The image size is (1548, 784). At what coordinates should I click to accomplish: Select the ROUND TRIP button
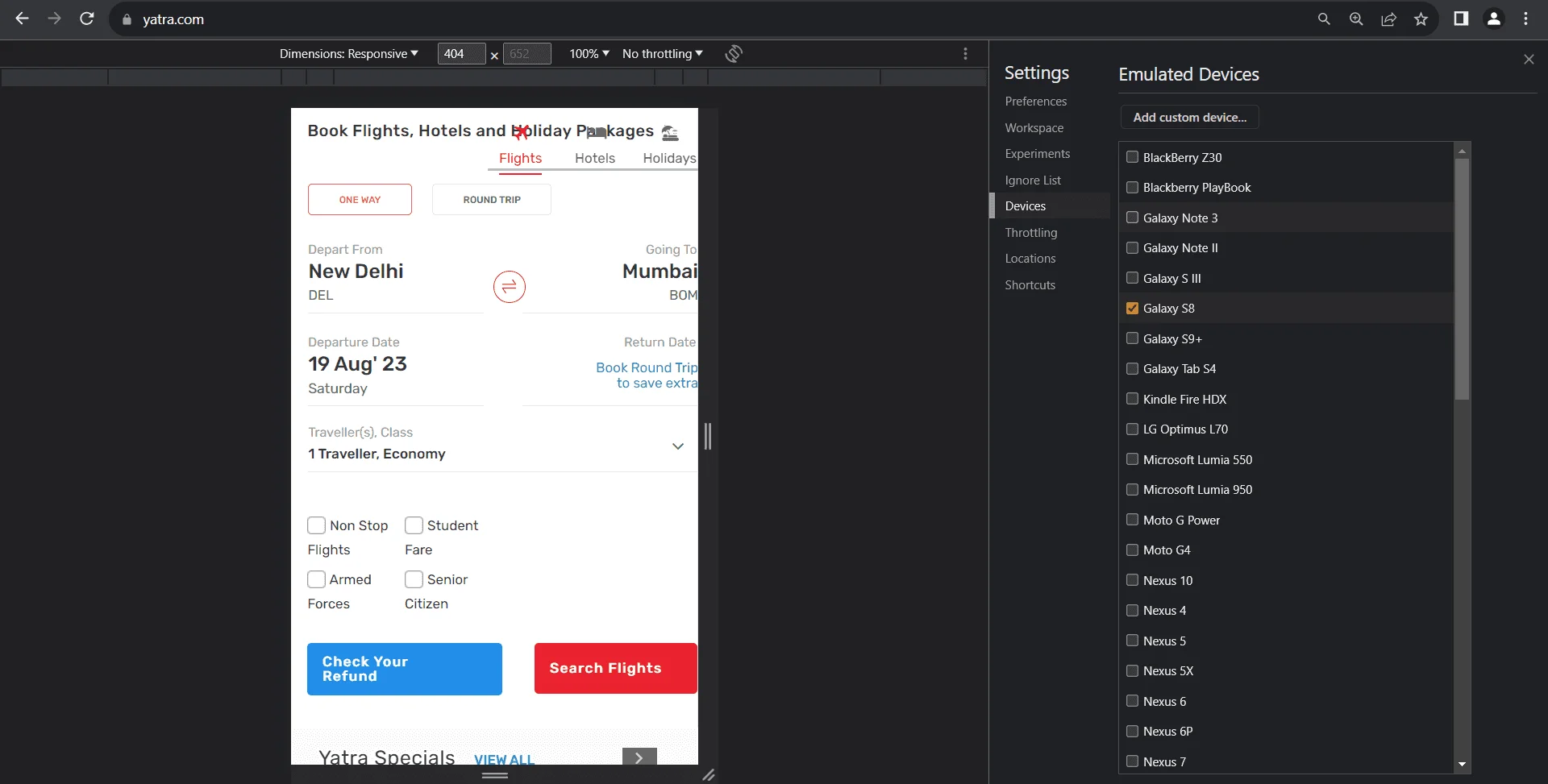tap(492, 200)
